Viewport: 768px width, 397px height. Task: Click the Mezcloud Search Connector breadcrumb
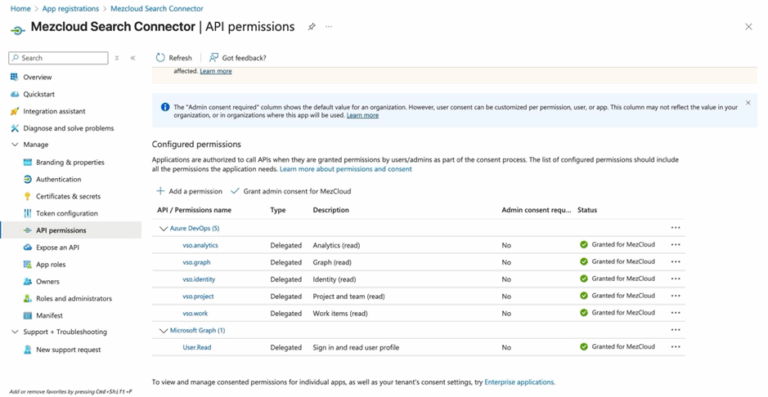[x=157, y=9]
